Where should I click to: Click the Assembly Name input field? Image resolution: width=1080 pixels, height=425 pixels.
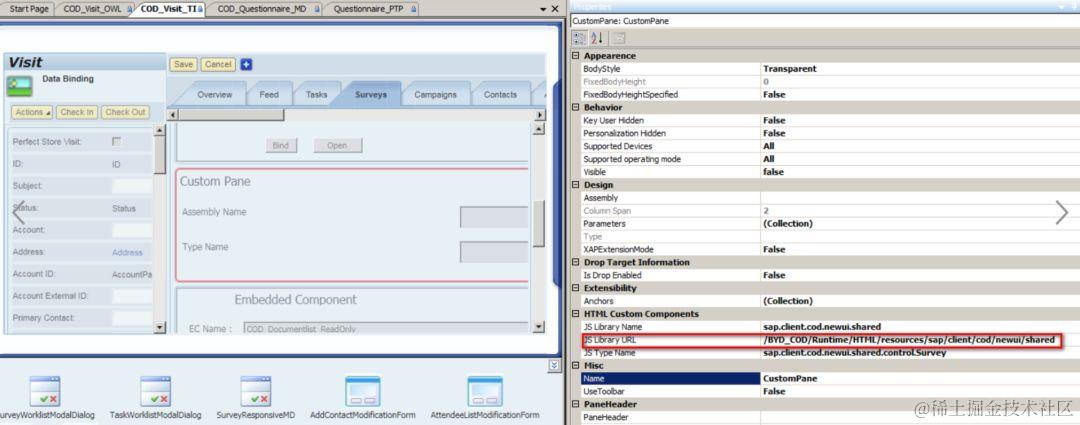pos(493,216)
